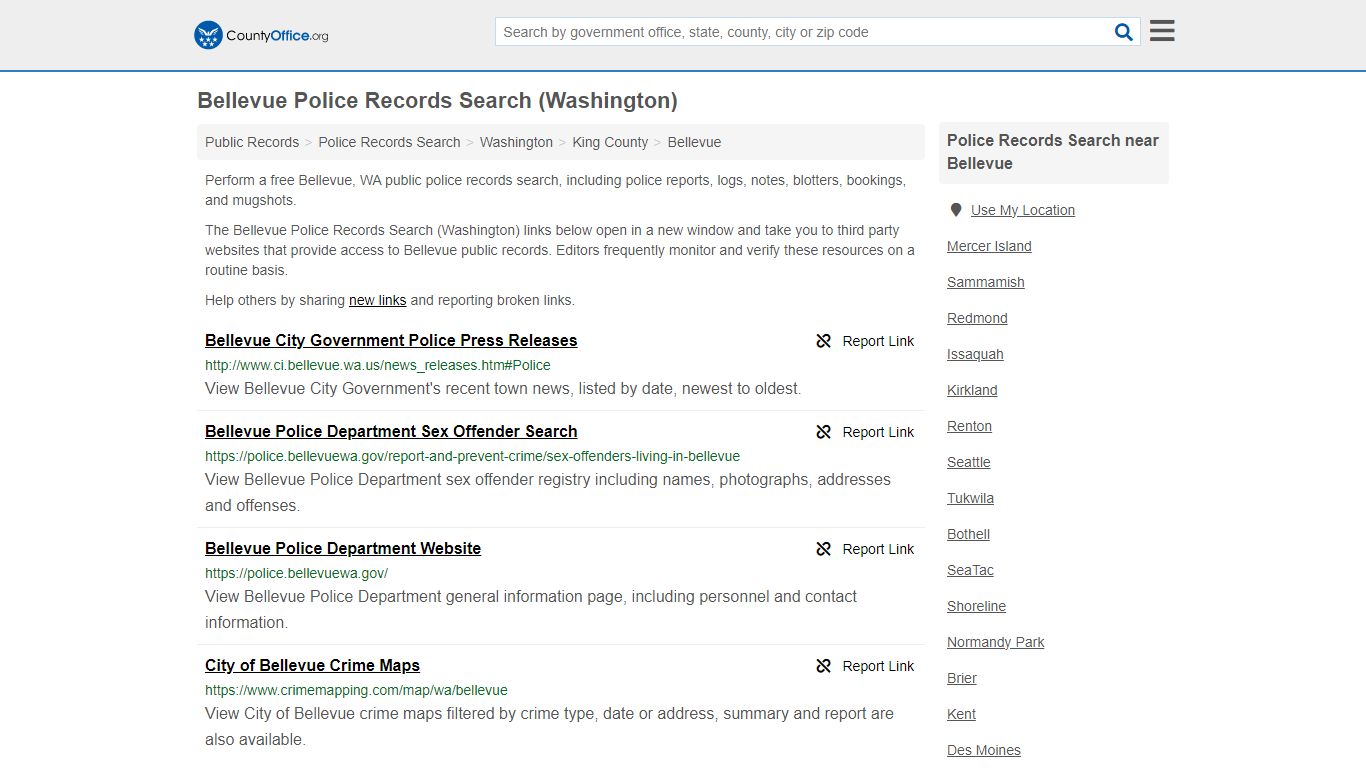Follow the 'new links' hyperlink

pos(377,300)
